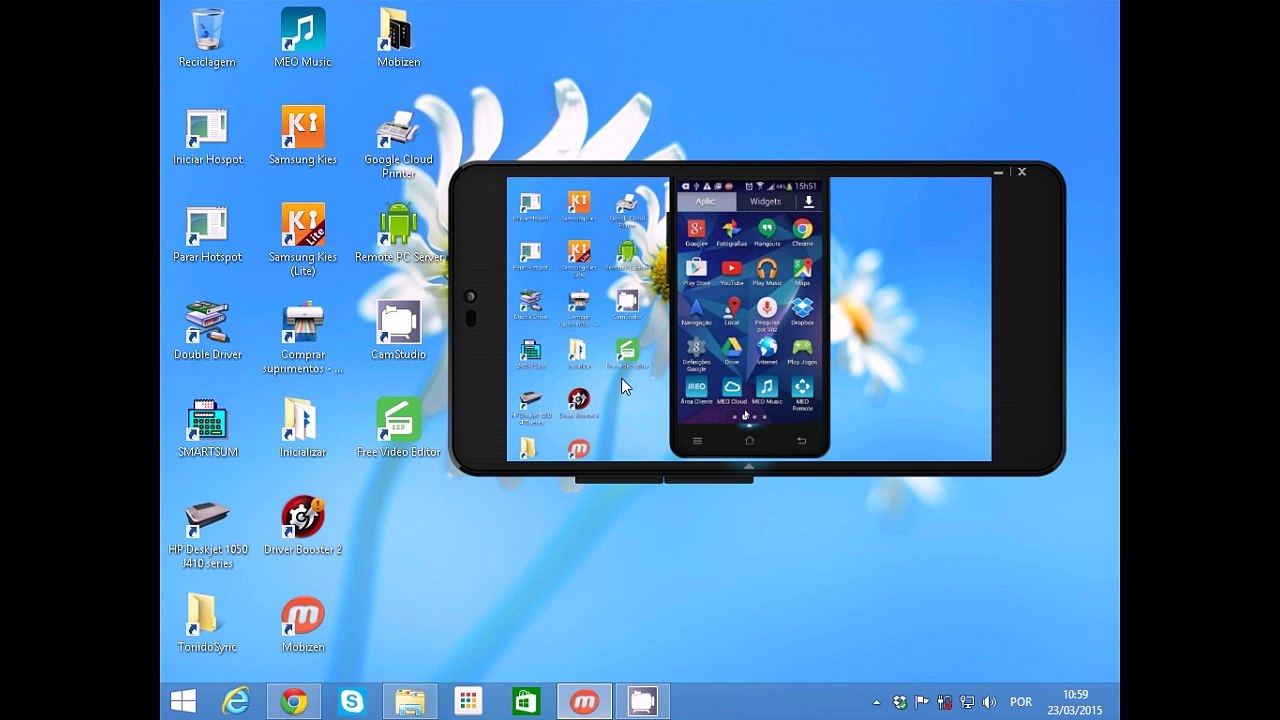Image resolution: width=1280 pixels, height=720 pixels.
Task: Expand the Mobizen bottom arrow under the phone
Action: pos(749,465)
